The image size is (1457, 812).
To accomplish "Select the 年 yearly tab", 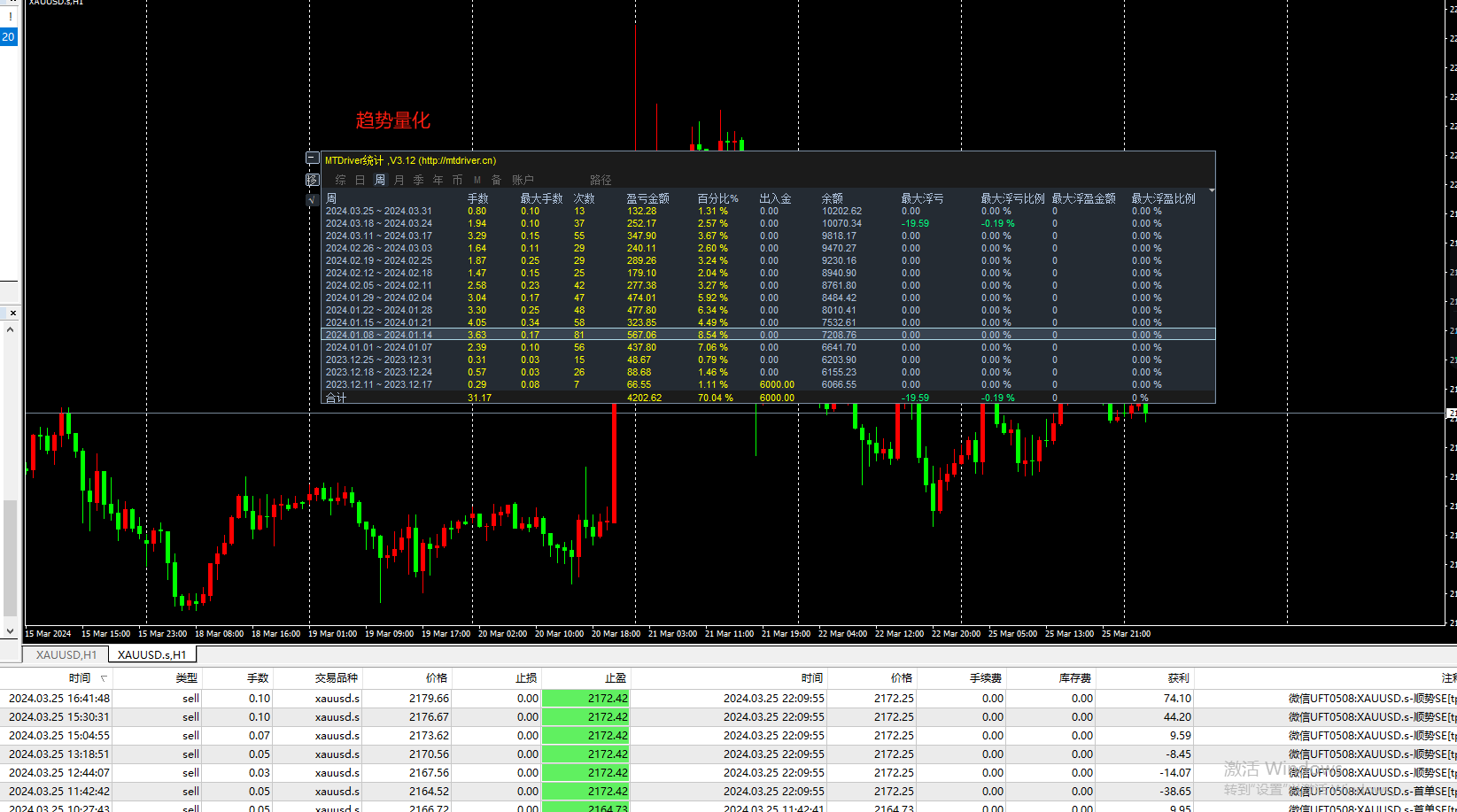I will 438,180.
